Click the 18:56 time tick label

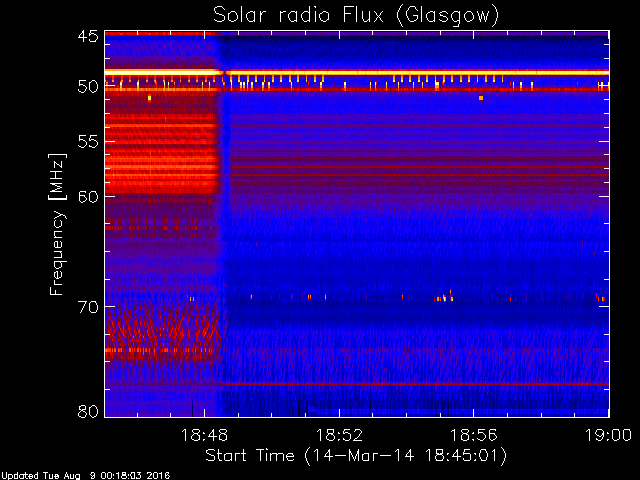pyautogui.click(x=473, y=435)
